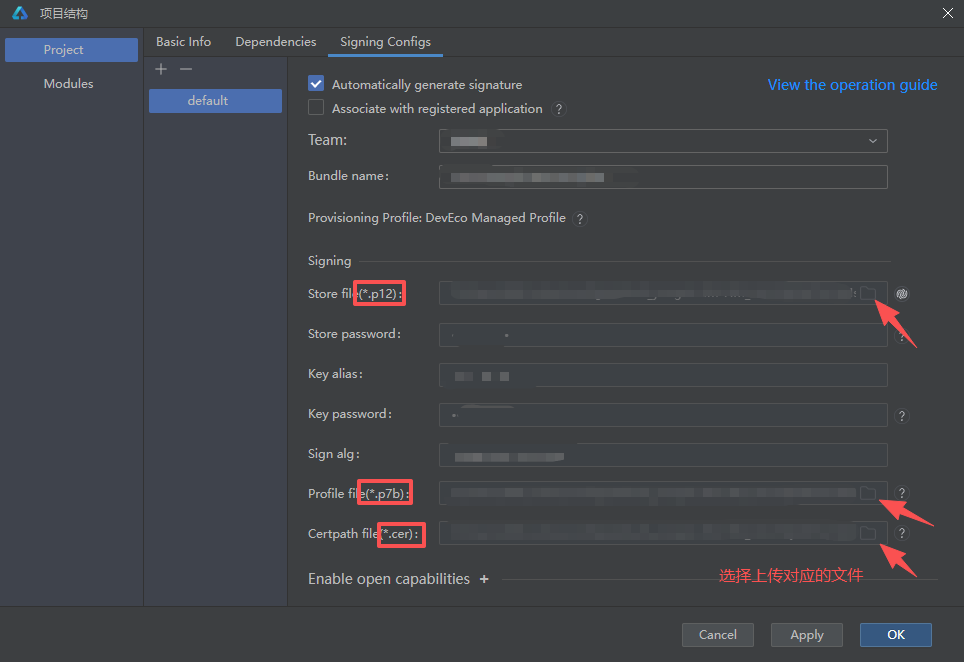
Task: Add a new signing config with plus icon
Action: pos(161,69)
